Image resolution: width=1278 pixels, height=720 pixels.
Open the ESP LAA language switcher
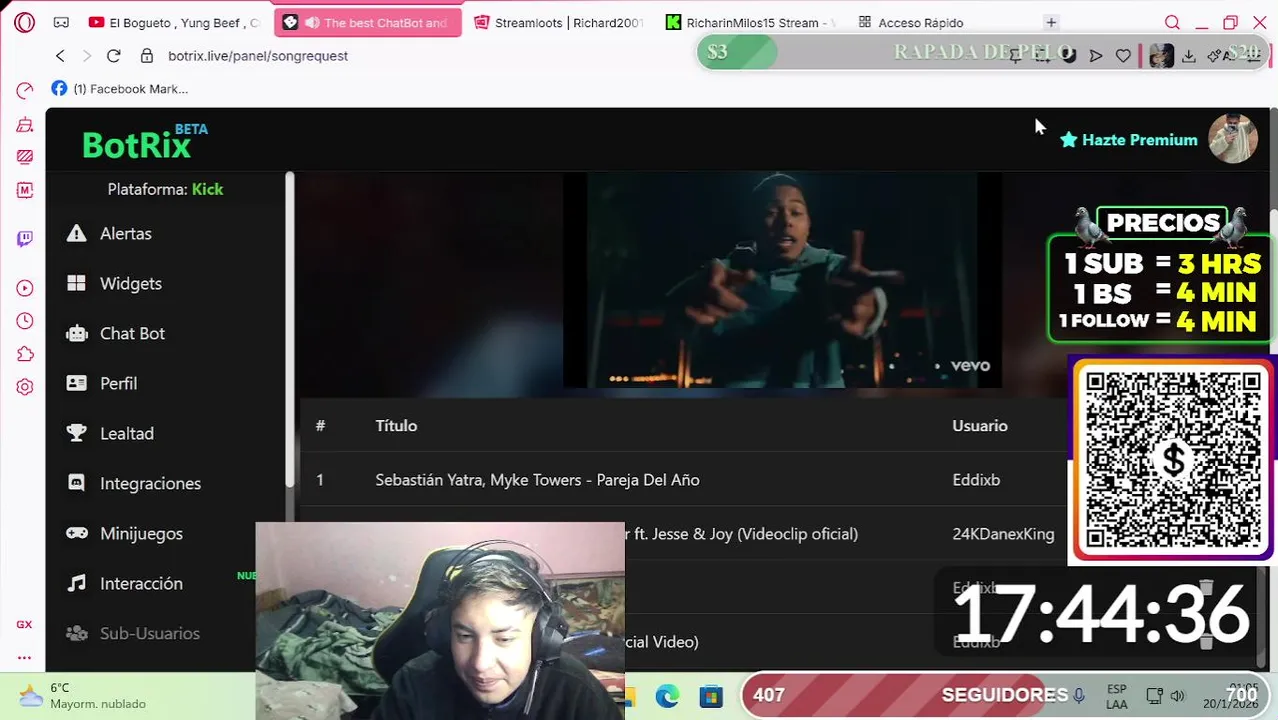[1117, 697]
